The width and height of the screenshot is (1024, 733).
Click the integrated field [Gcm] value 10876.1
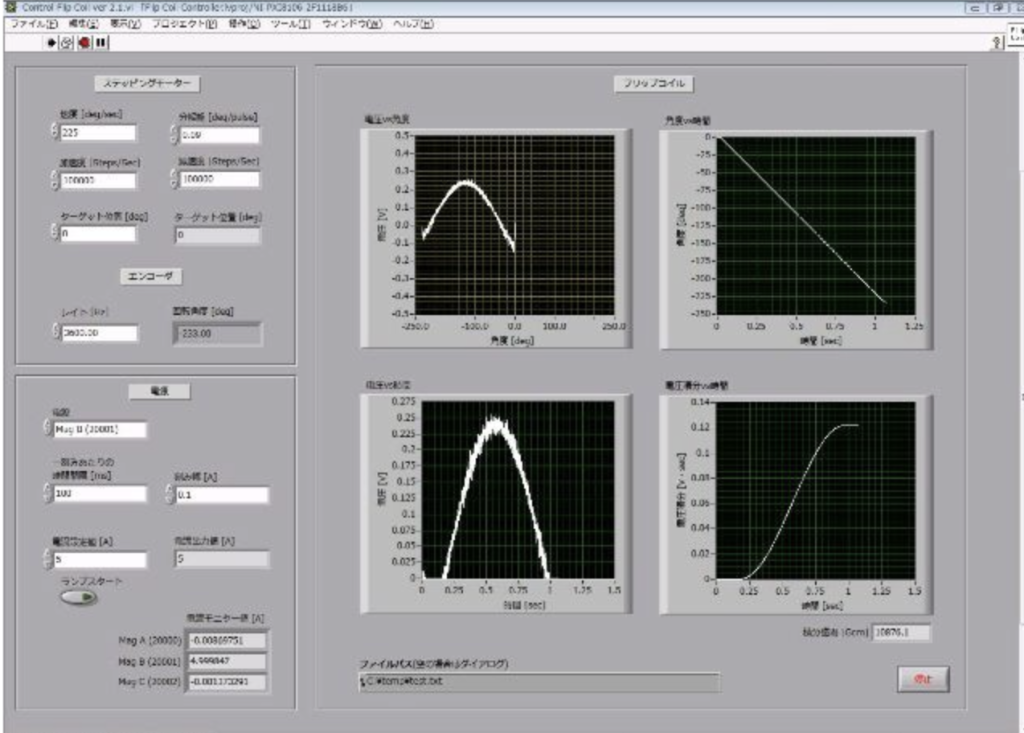[x=901, y=632]
